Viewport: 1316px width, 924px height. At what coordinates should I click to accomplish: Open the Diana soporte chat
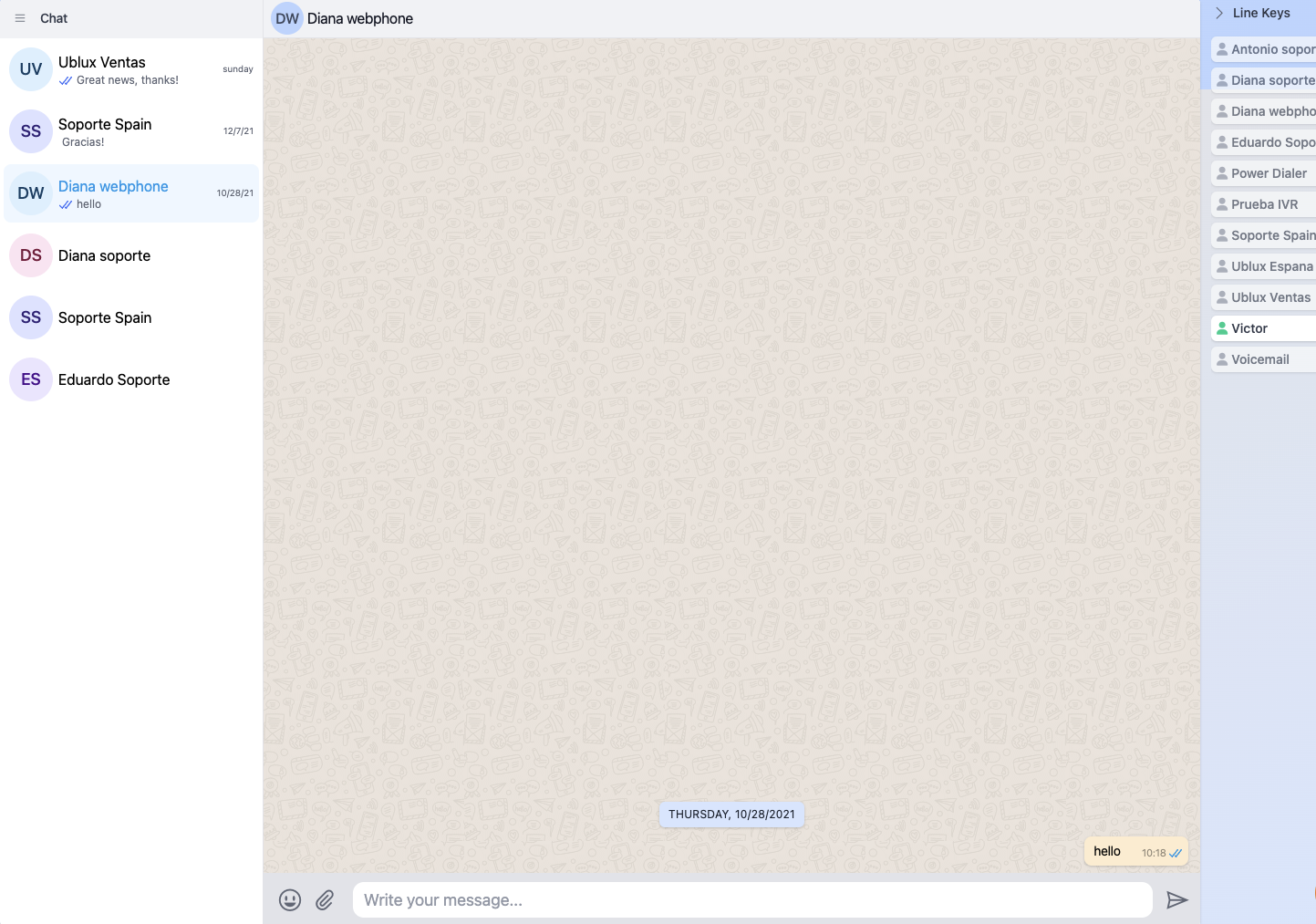tap(131, 255)
